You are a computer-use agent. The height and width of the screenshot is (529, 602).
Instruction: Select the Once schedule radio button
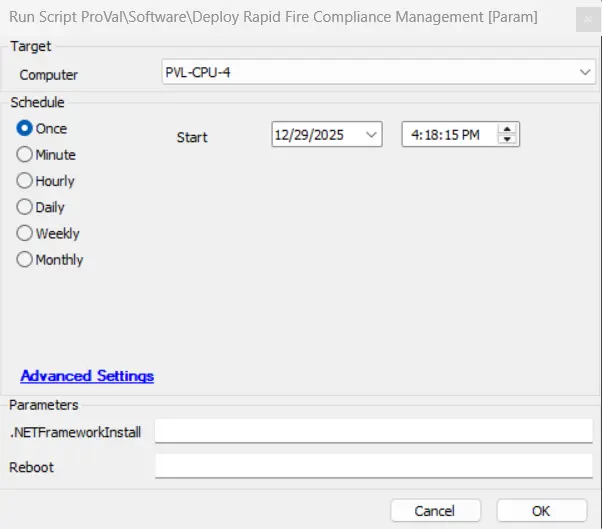click(x=25, y=129)
